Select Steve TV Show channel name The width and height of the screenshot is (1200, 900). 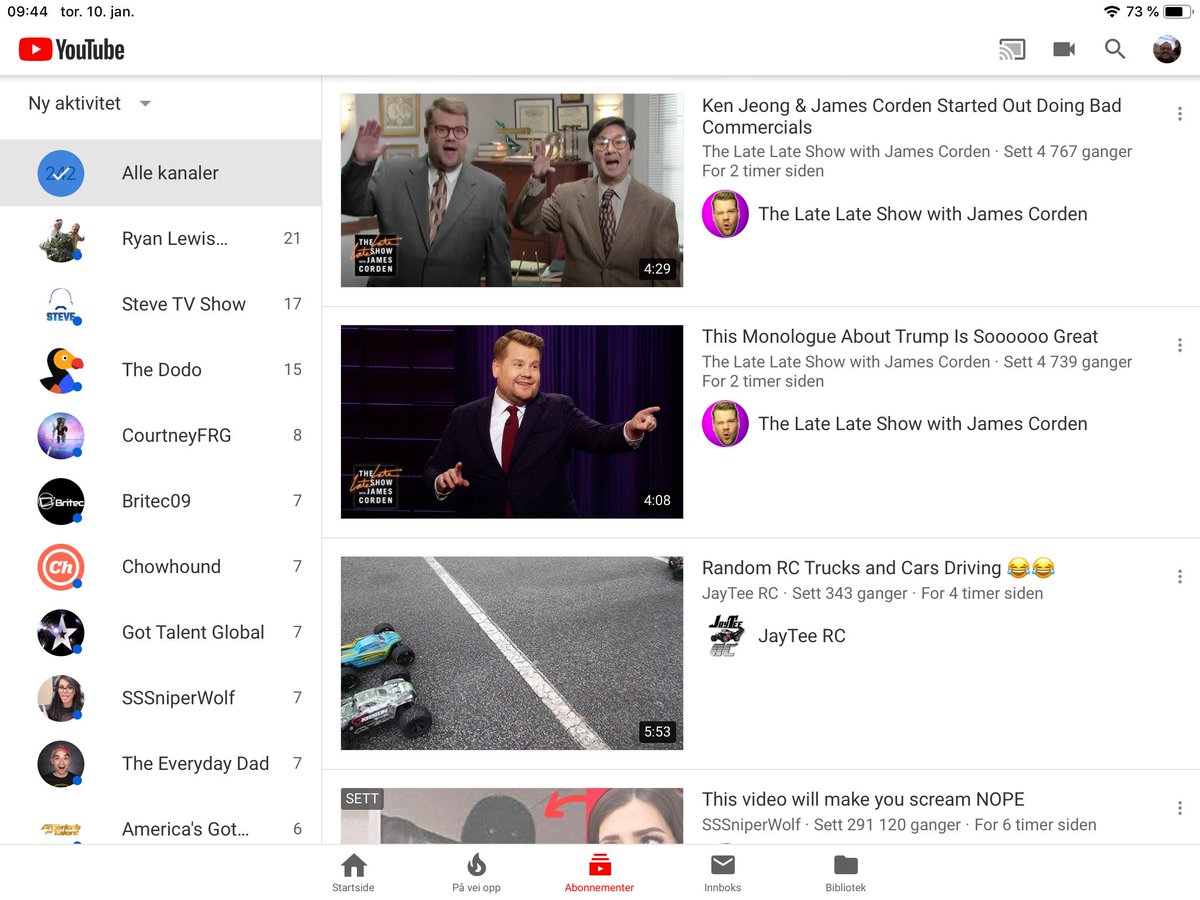184,304
